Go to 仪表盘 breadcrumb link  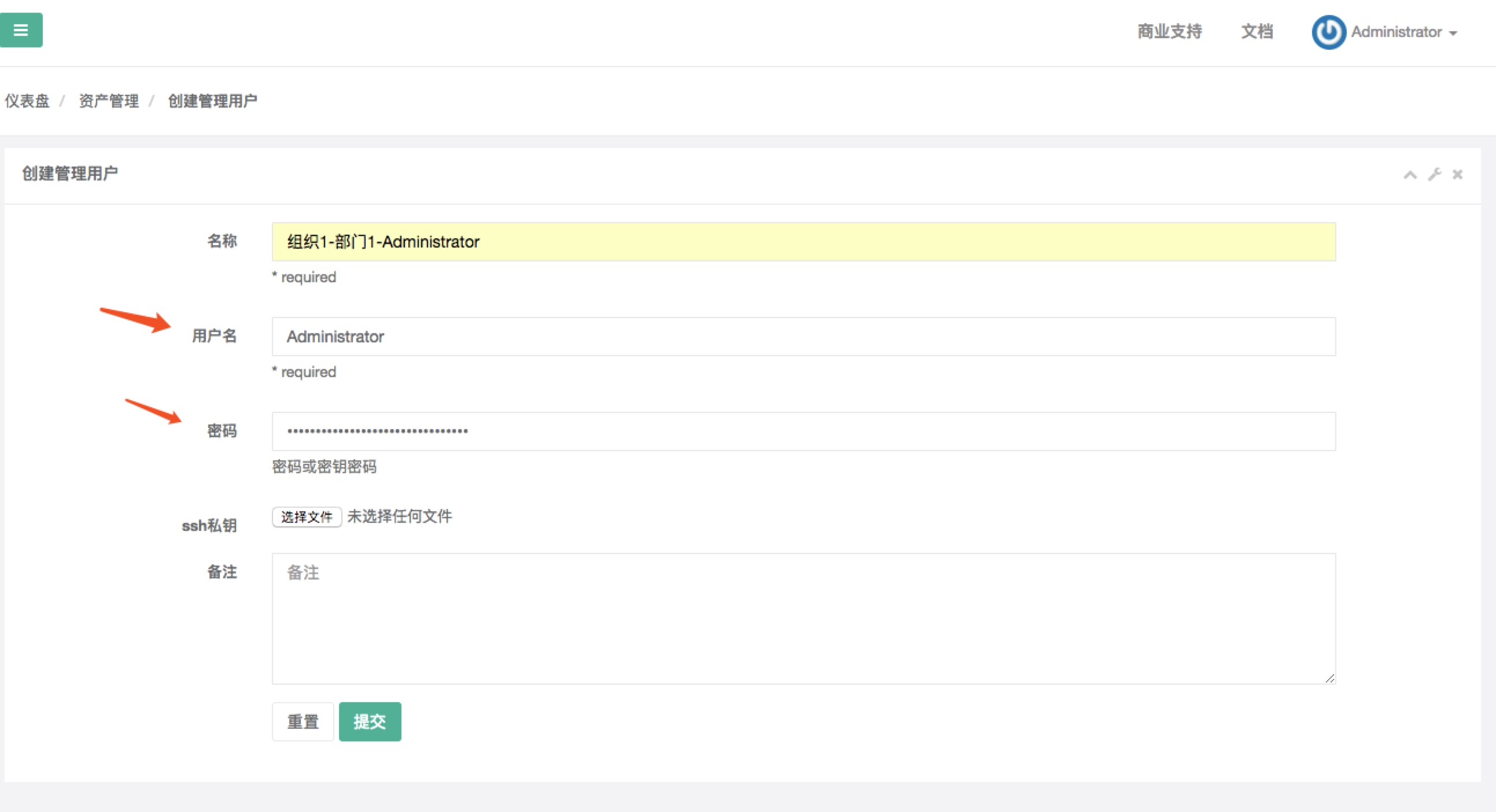coord(27,101)
